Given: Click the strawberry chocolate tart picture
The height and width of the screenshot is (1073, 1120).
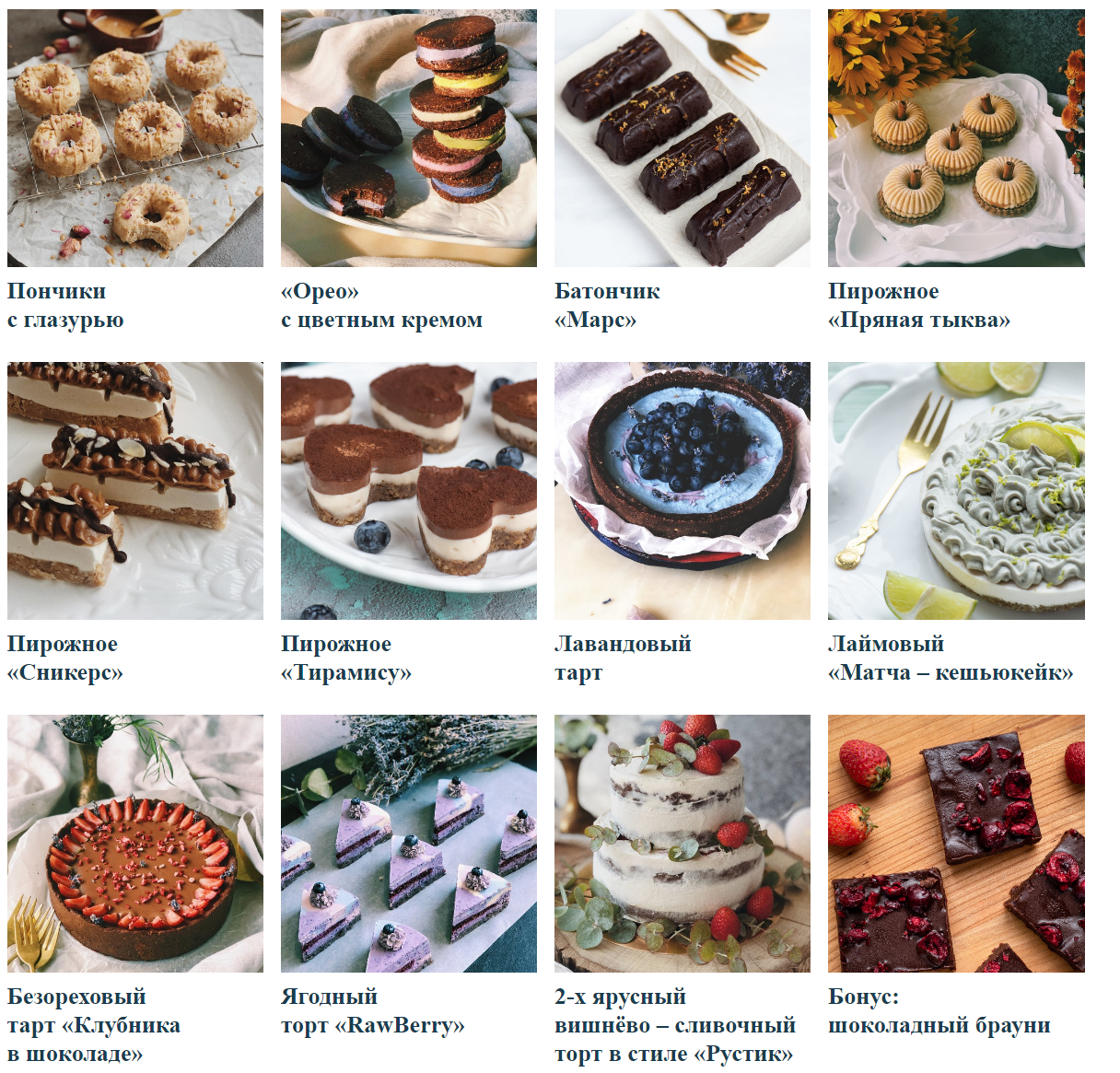Looking at the screenshot, I should (x=135, y=844).
